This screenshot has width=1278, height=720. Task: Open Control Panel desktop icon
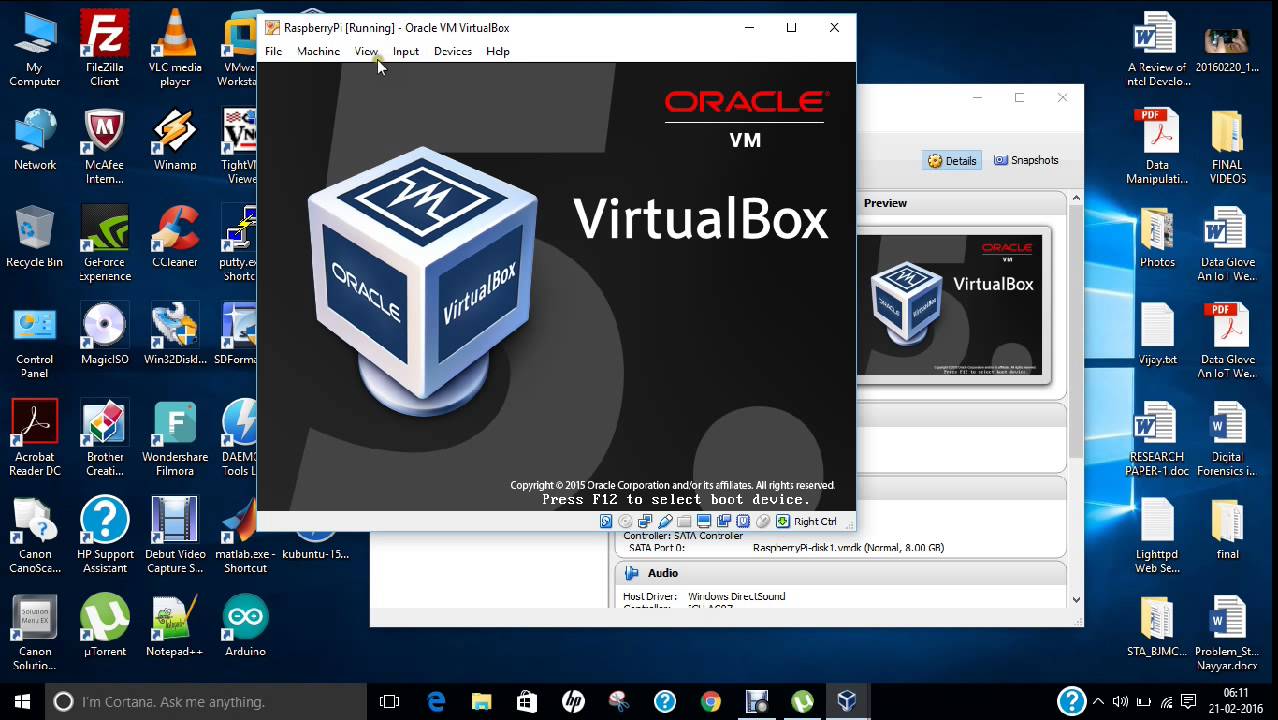(35, 342)
